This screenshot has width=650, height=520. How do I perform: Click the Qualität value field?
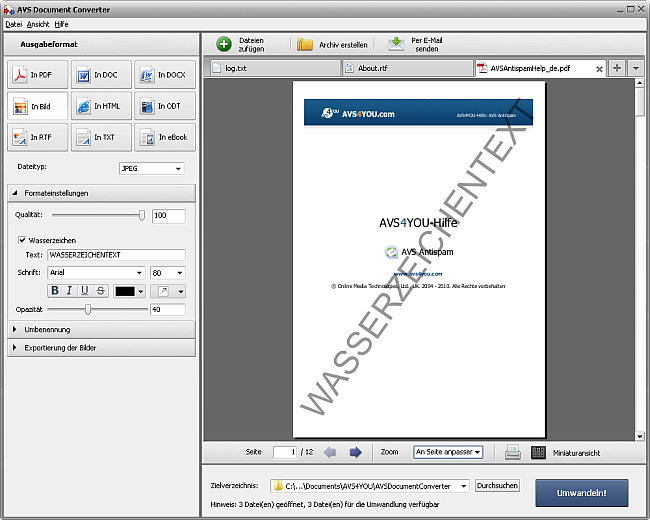click(x=169, y=216)
